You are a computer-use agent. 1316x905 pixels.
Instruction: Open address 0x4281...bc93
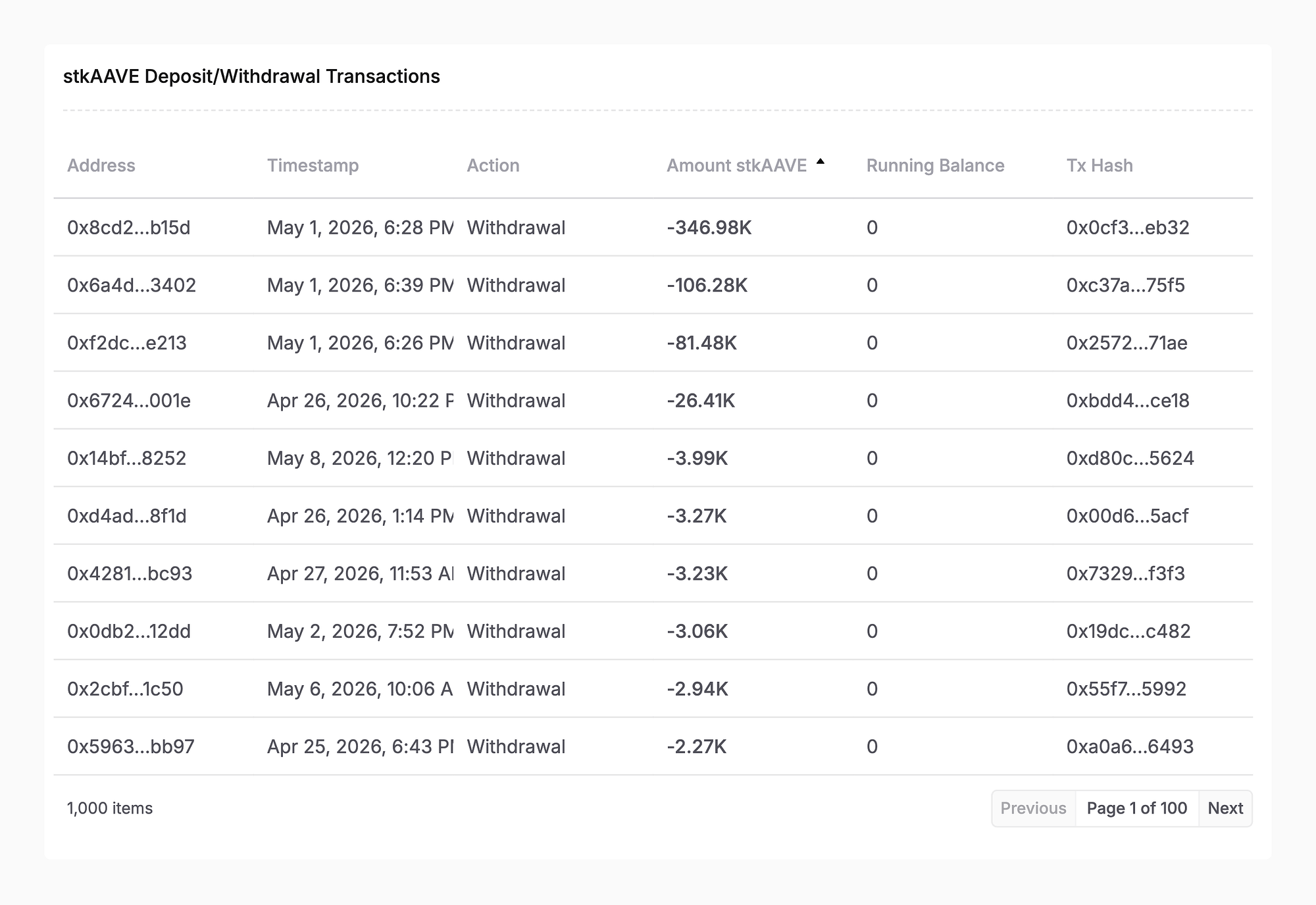(x=130, y=574)
